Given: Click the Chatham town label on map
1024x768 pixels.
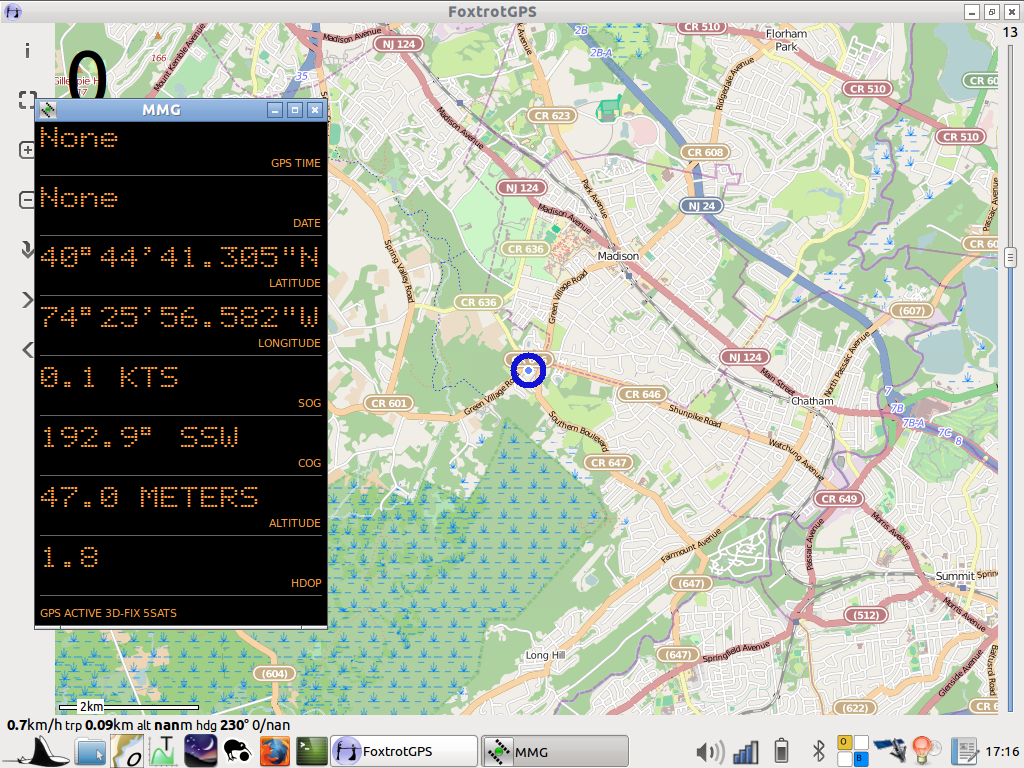Looking at the screenshot, I should (x=812, y=401).
